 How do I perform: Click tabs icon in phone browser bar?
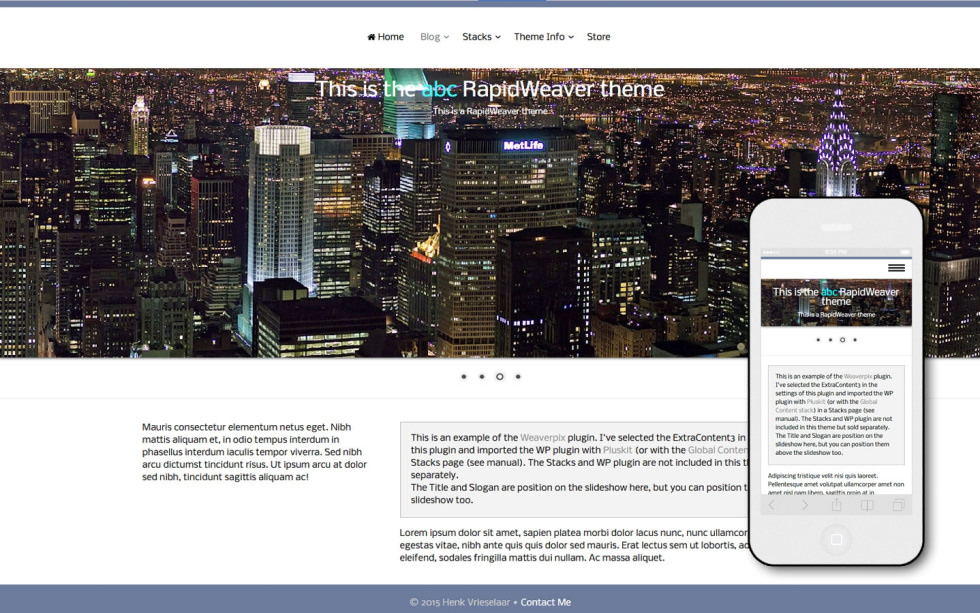point(899,505)
